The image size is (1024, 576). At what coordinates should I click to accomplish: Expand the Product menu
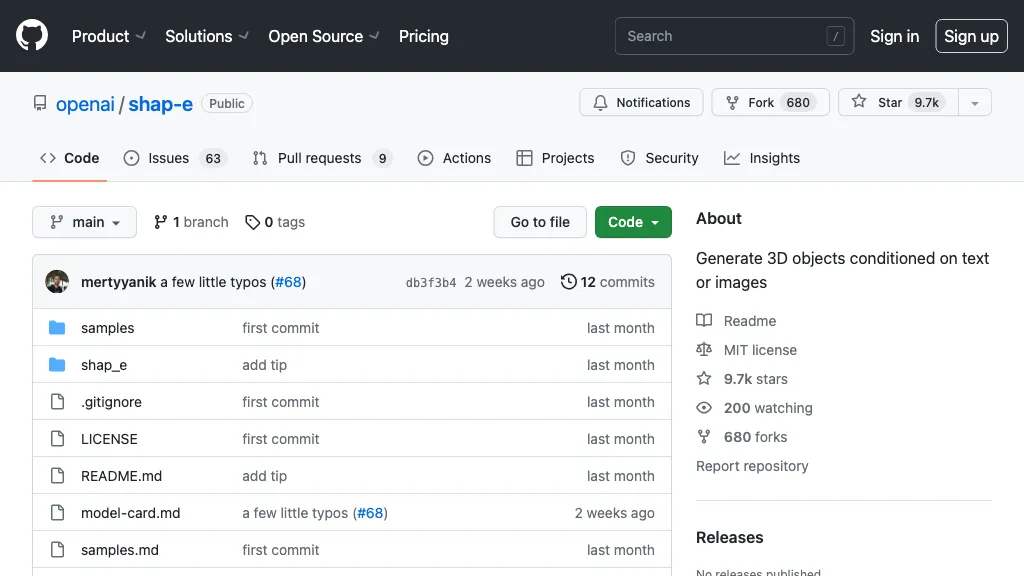[x=109, y=36]
